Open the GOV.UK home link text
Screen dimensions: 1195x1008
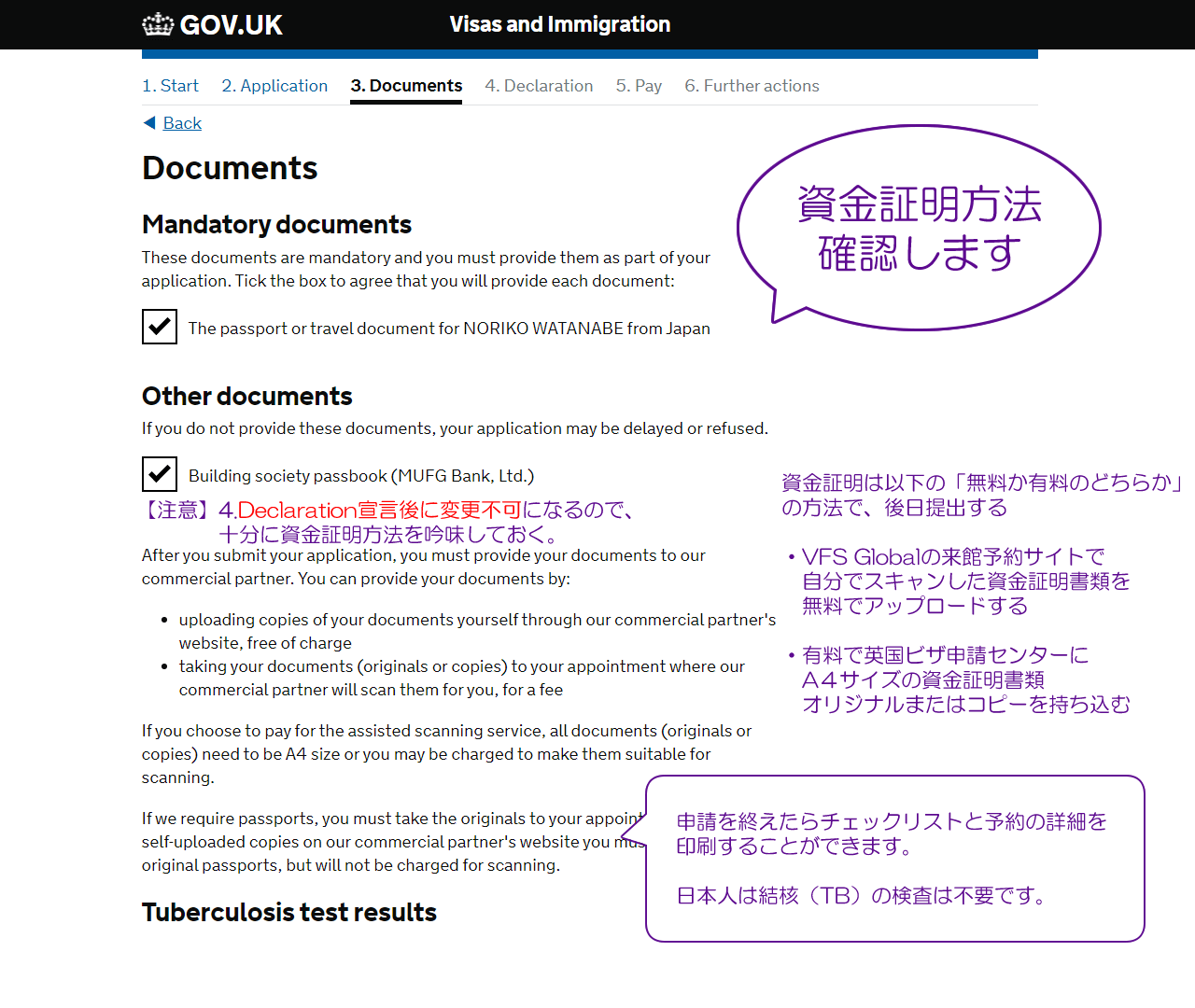pos(231,25)
